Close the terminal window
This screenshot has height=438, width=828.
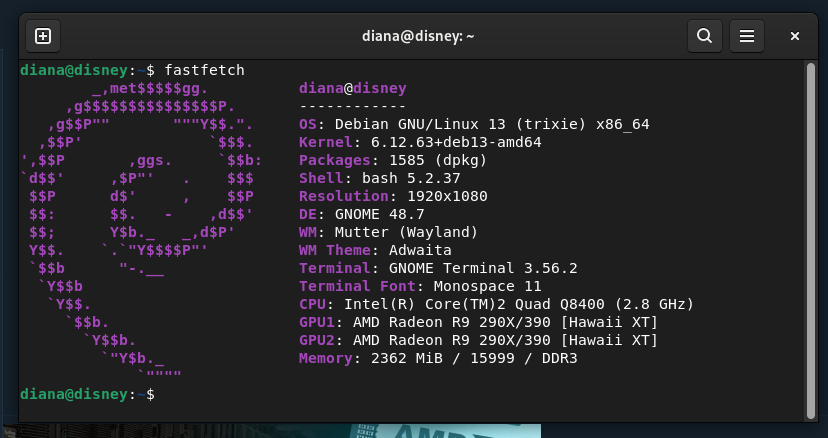[795, 36]
